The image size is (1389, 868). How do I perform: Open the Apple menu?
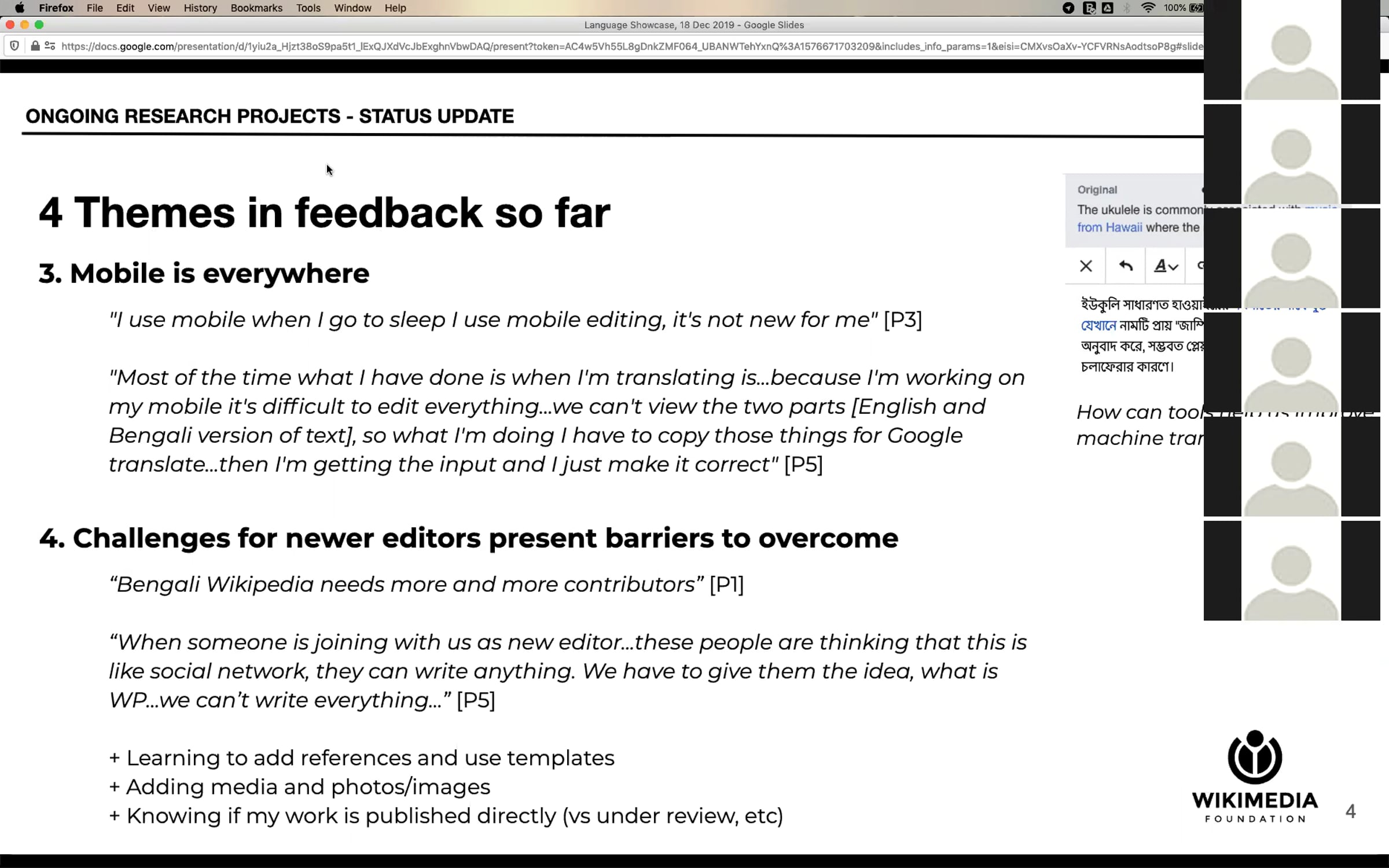[19, 8]
